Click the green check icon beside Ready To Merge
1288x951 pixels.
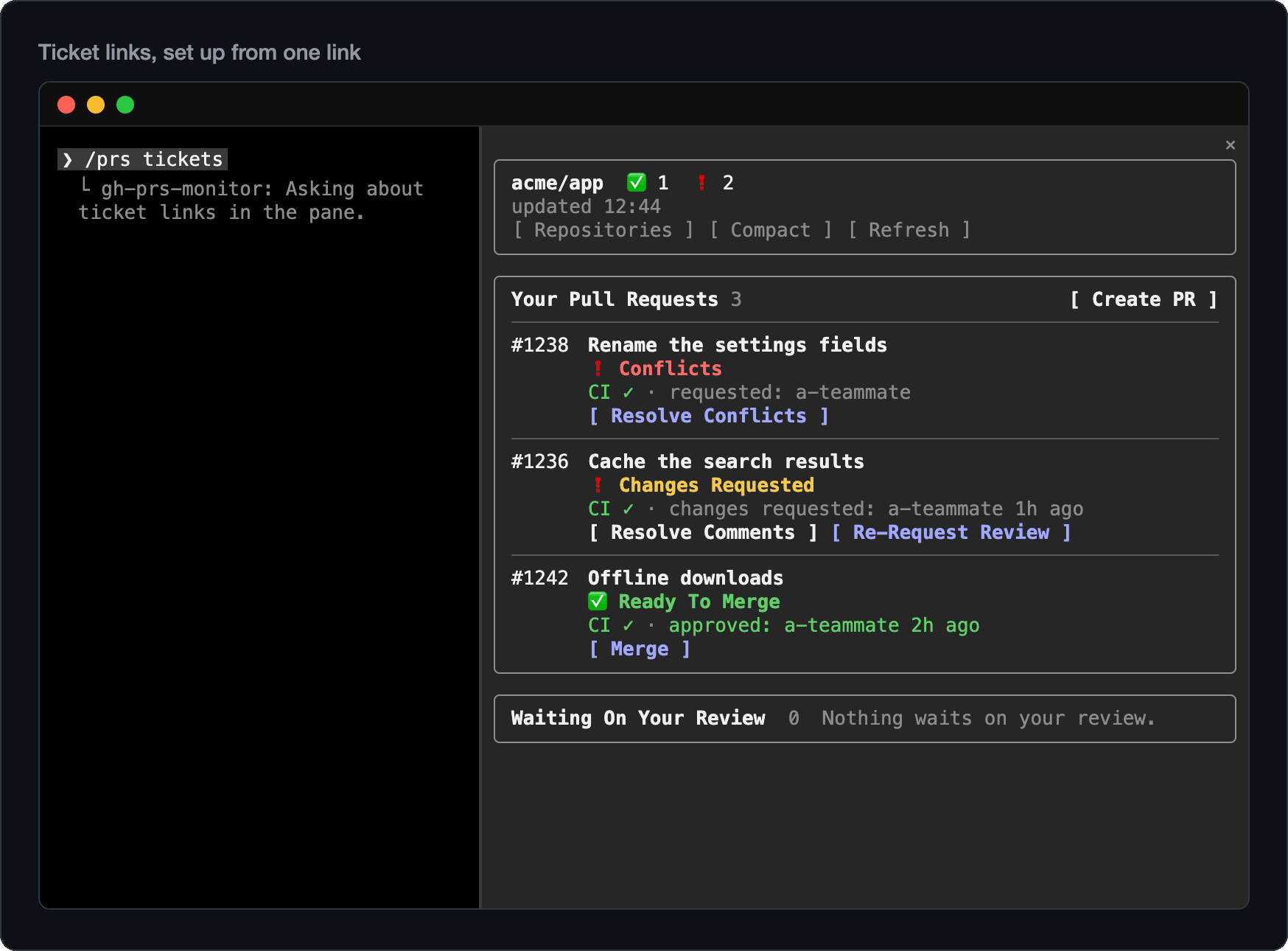[598, 602]
